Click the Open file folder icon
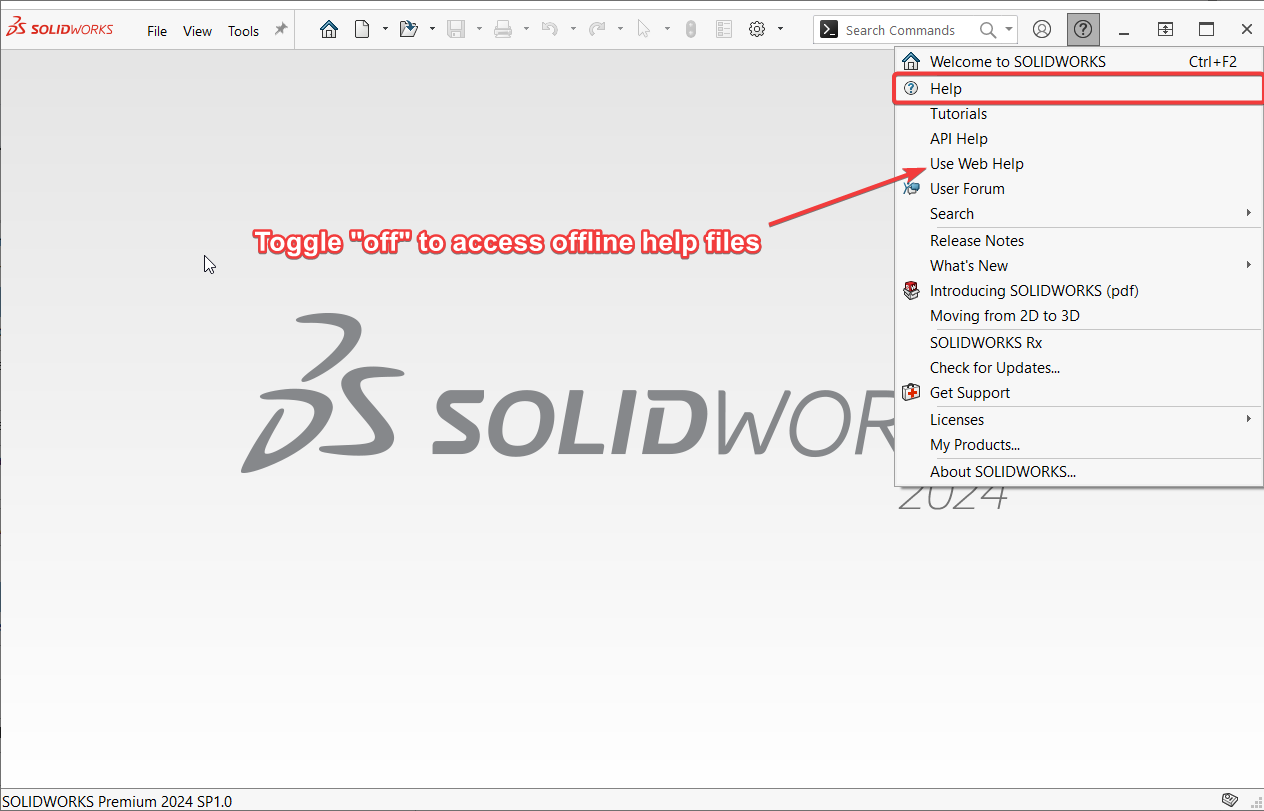This screenshot has width=1264, height=811. 408,30
